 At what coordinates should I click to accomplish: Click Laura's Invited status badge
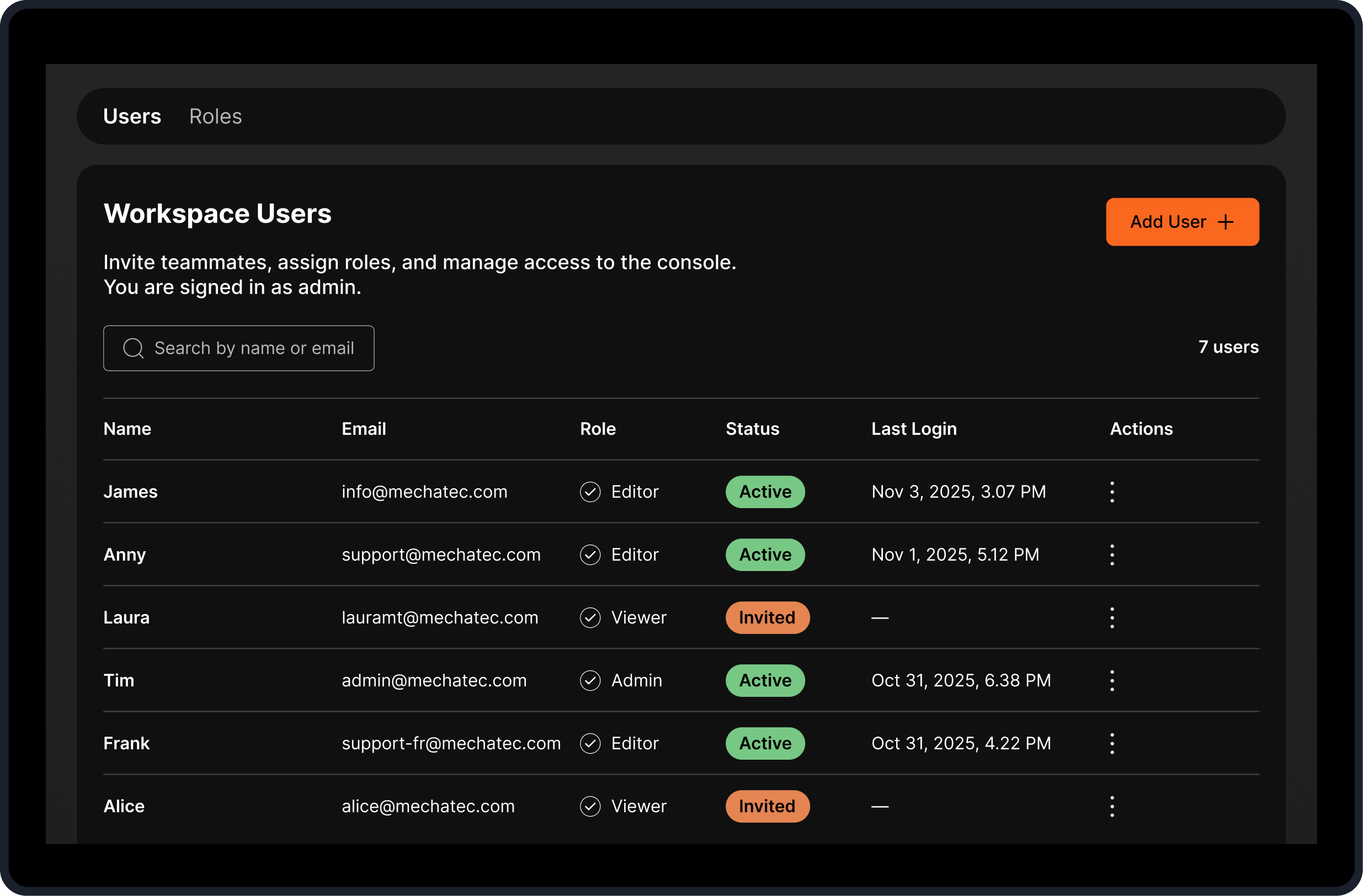pyautogui.click(x=767, y=618)
